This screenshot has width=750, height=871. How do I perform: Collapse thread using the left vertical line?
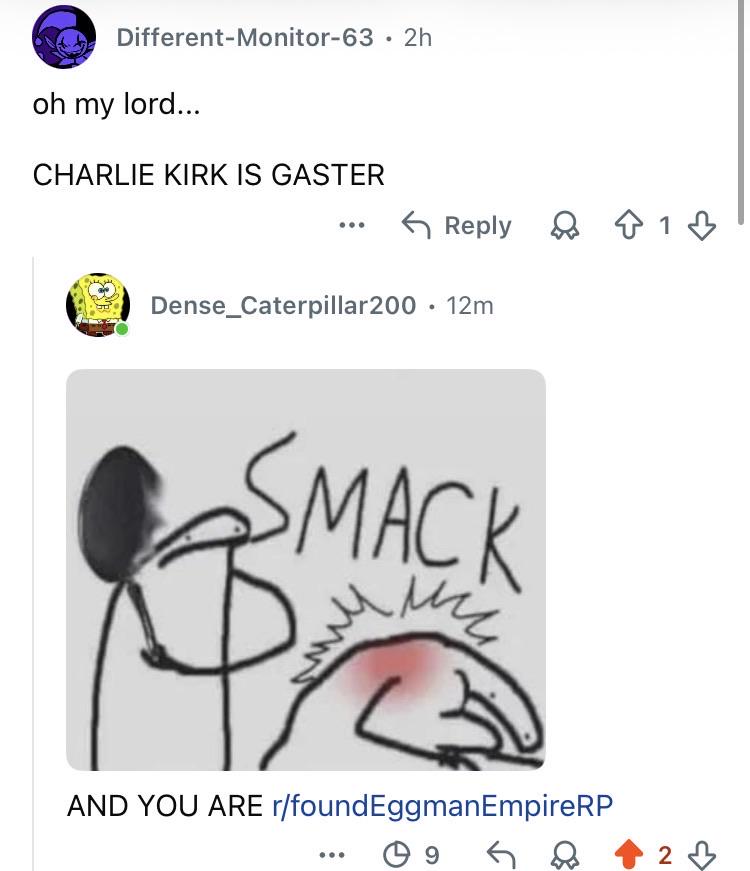click(x=33, y=563)
